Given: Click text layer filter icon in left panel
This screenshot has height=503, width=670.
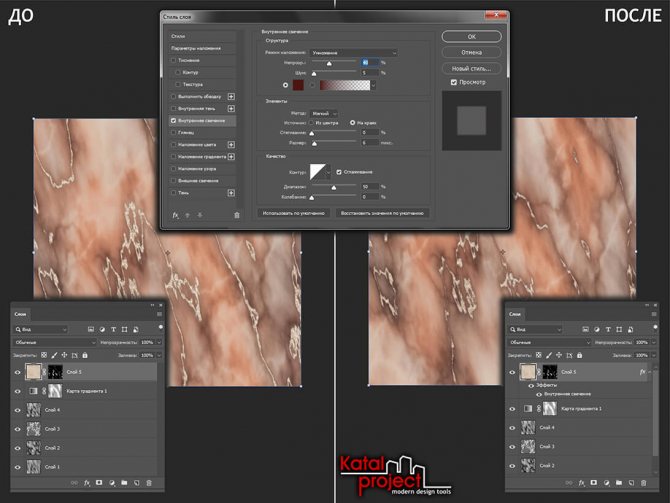Looking at the screenshot, I should pos(112,328).
